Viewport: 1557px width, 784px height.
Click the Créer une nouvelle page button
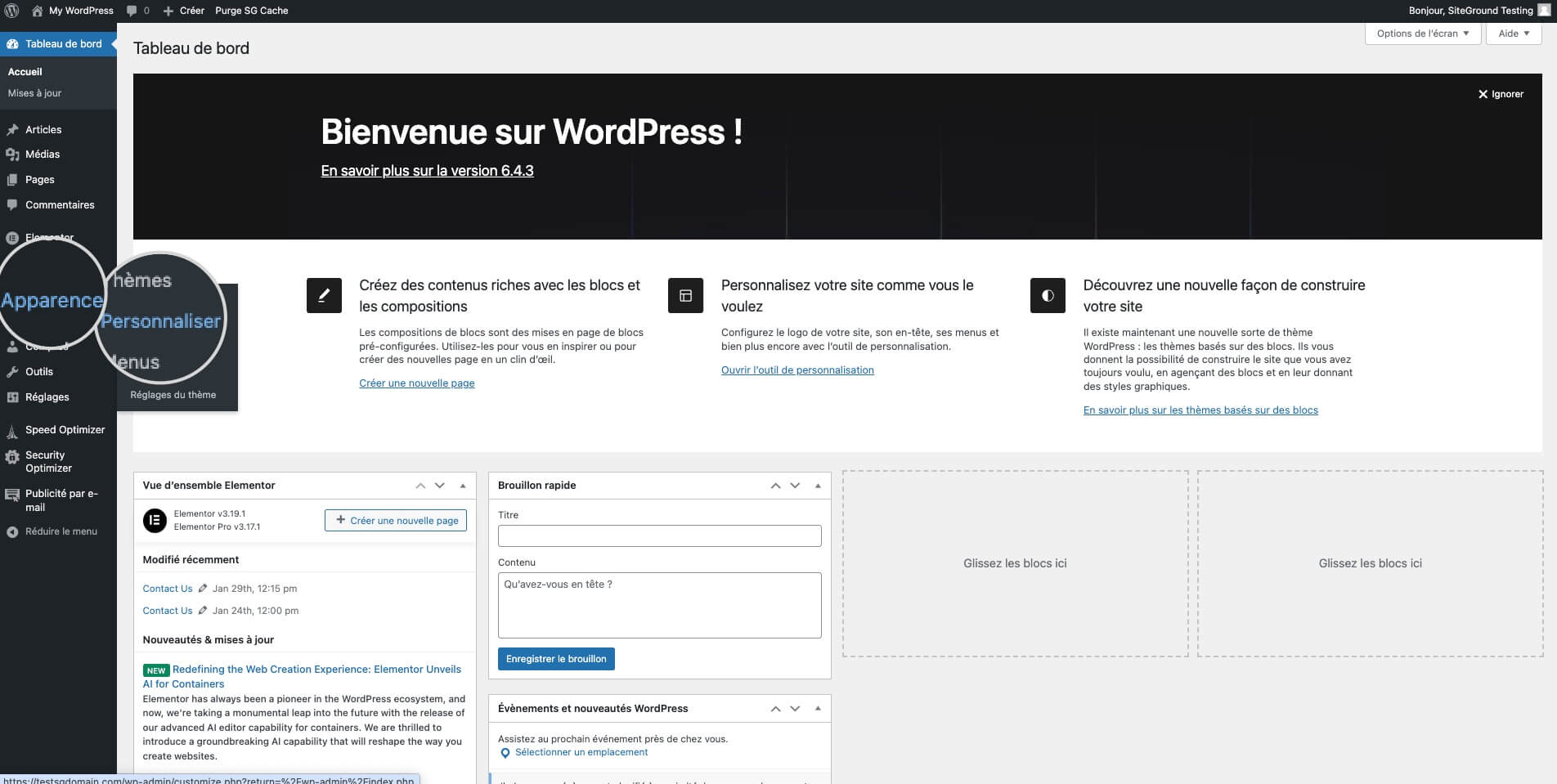click(x=396, y=521)
